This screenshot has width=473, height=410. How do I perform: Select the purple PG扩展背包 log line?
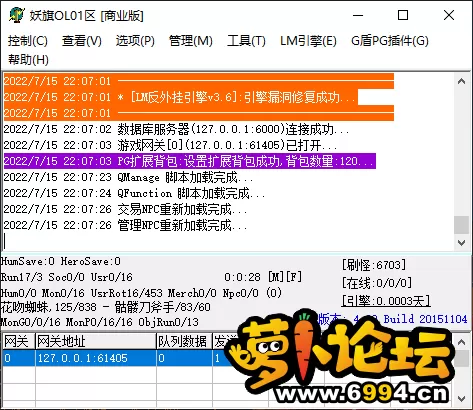(x=190, y=161)
